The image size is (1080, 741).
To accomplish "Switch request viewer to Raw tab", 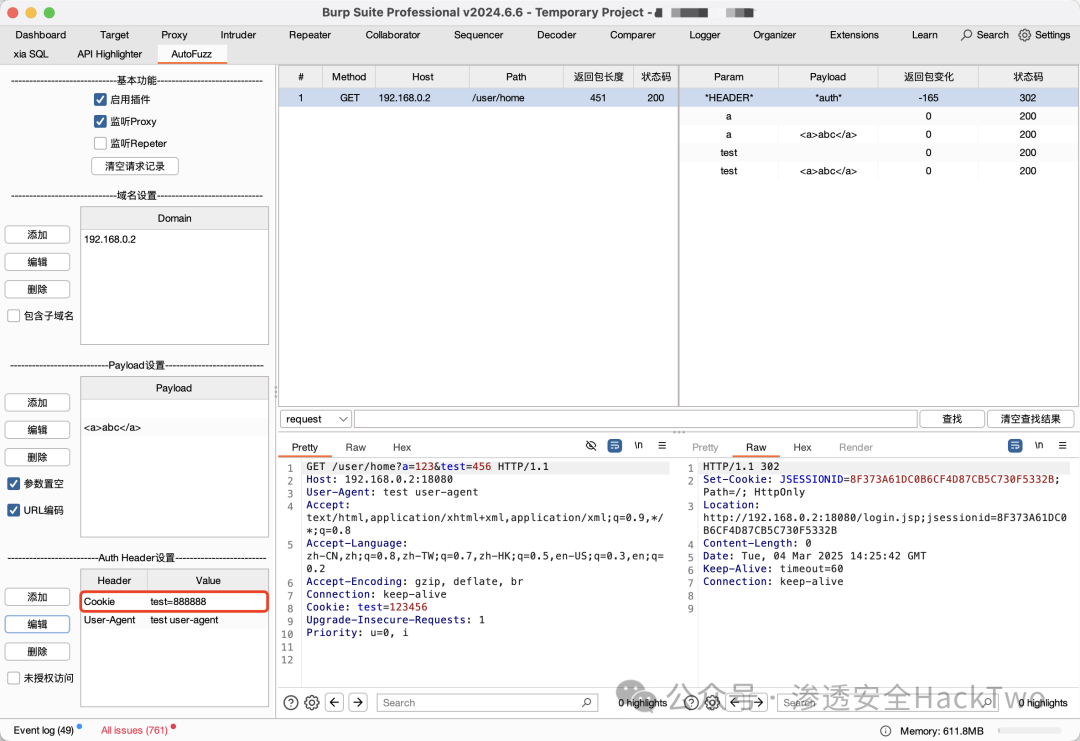I will coord(355,447).
